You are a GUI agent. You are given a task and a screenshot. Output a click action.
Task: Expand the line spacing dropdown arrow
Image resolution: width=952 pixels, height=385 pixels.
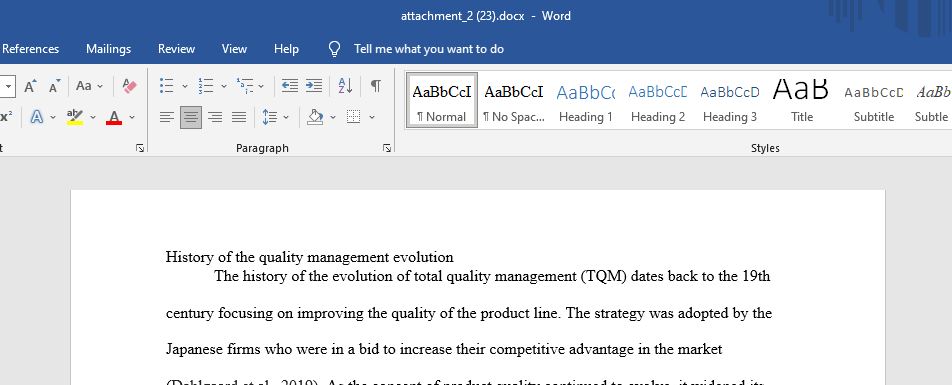286,117
